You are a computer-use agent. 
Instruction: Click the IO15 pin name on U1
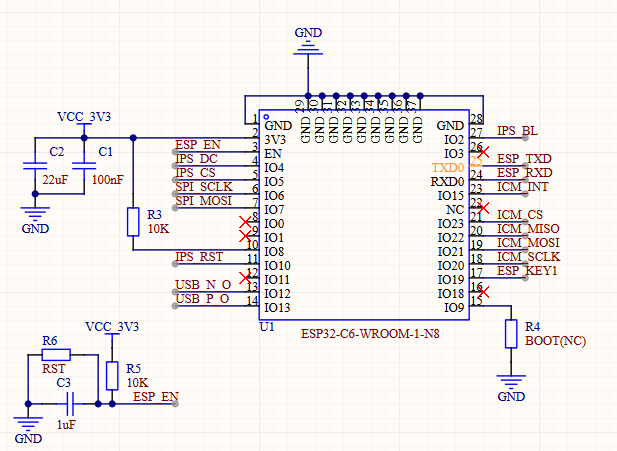(x=451, y=196)
